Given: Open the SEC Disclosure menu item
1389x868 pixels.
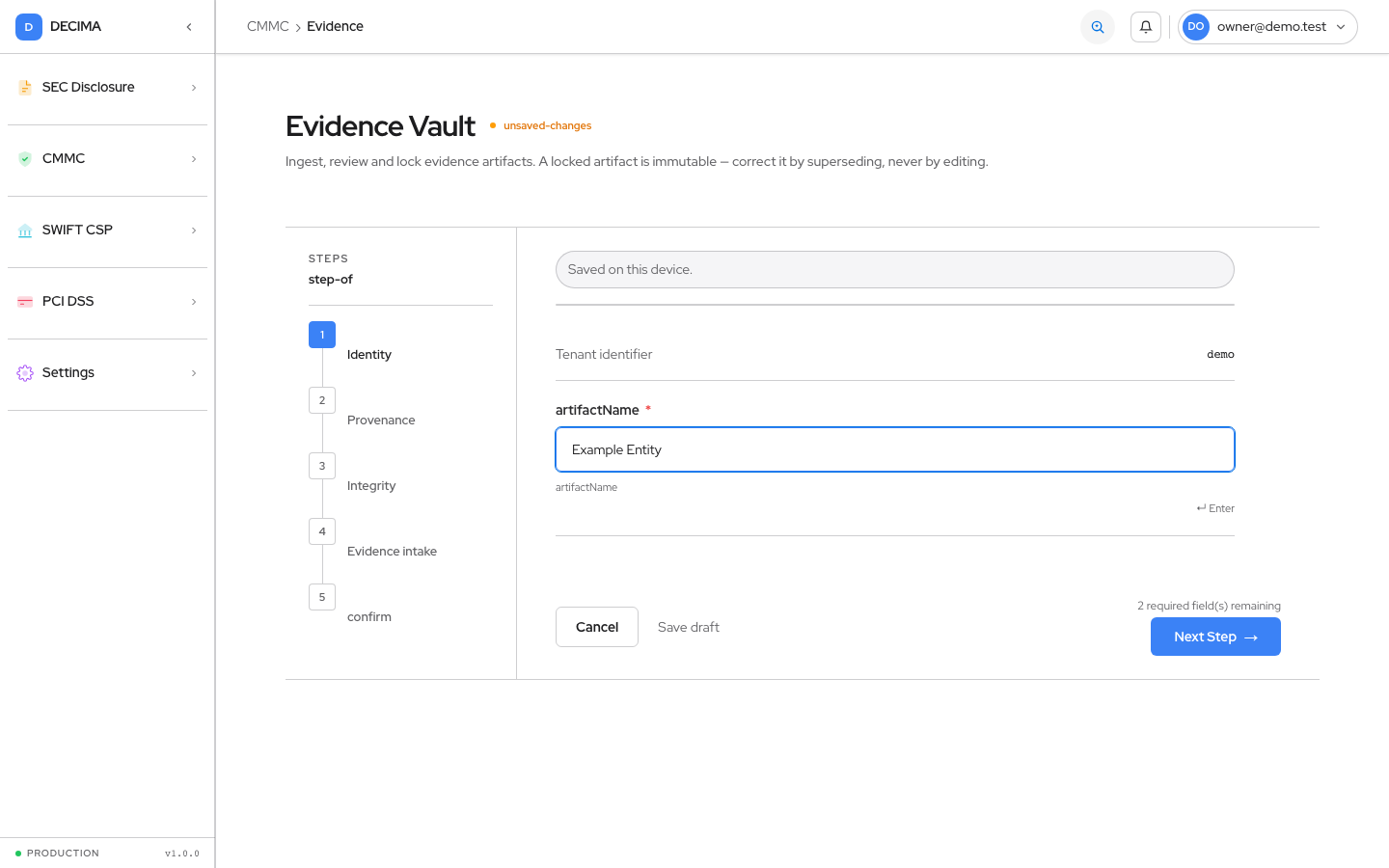Looking at the screenshot, I should (107, 88).
